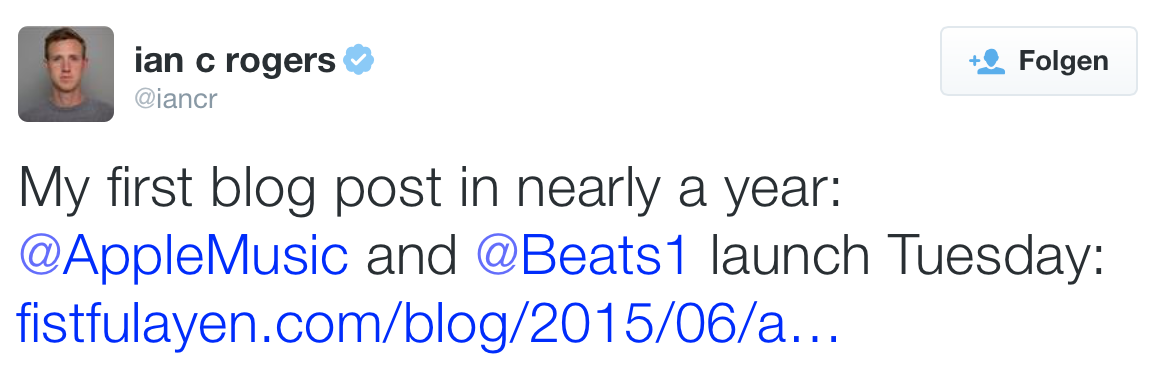Click the blue verified badge
The height and width of the screenshot is (370, 1168).
(x=358, y=60)
